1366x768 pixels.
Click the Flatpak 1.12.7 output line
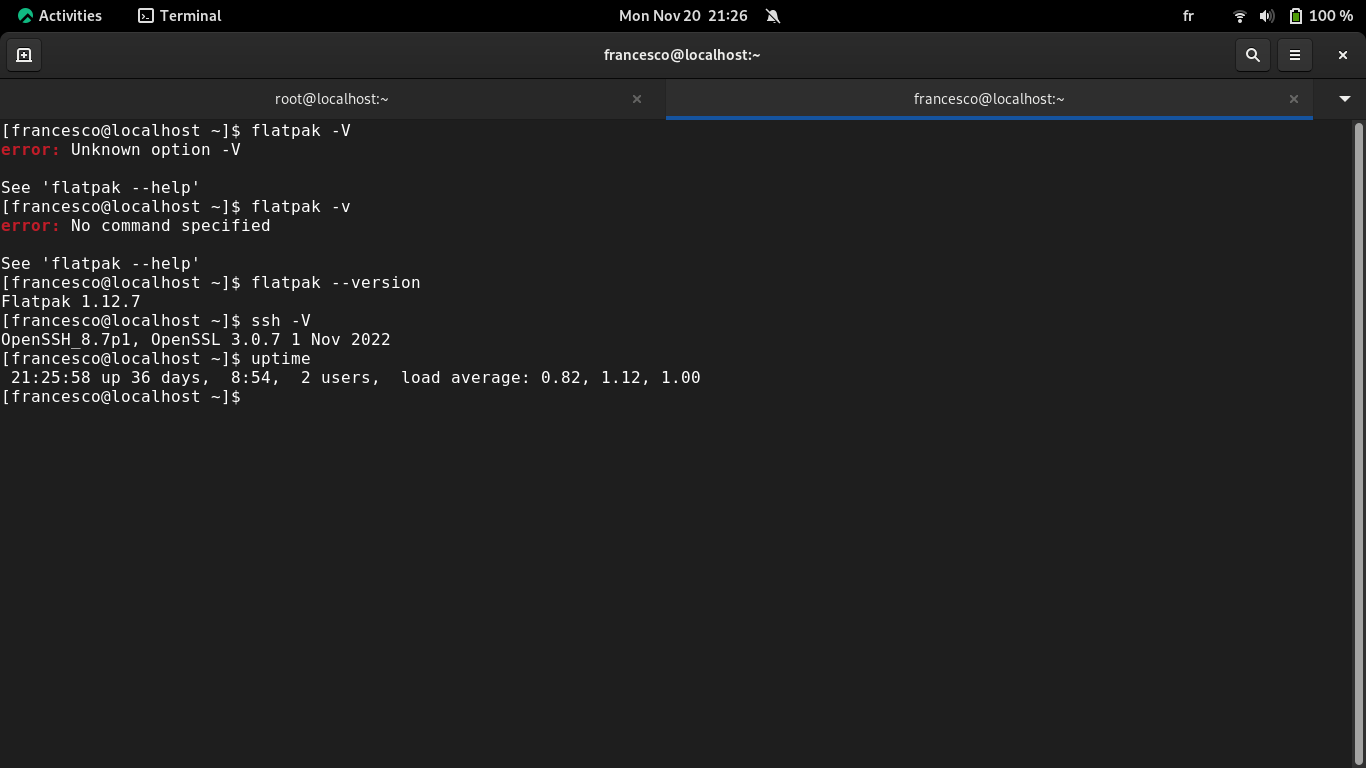tap(71, 302)
